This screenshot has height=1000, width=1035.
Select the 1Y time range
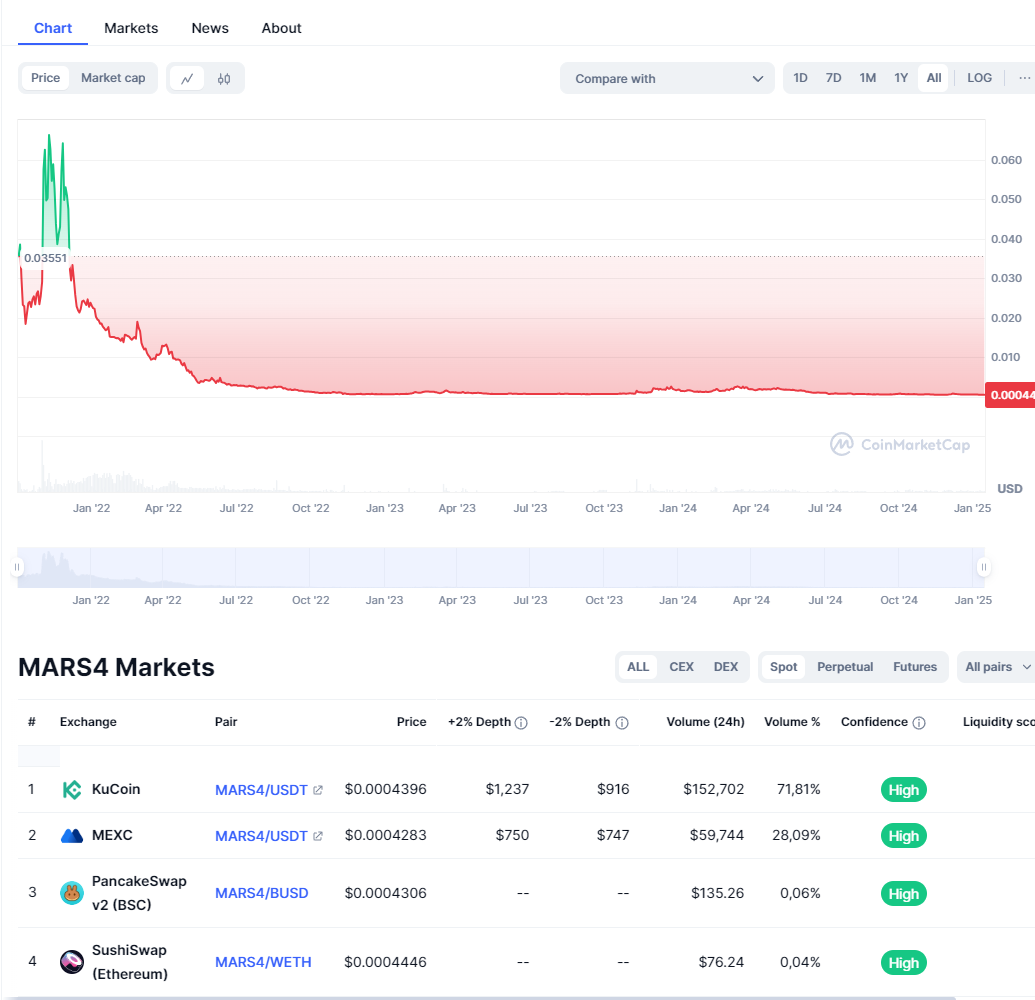(x=901, y=78)
